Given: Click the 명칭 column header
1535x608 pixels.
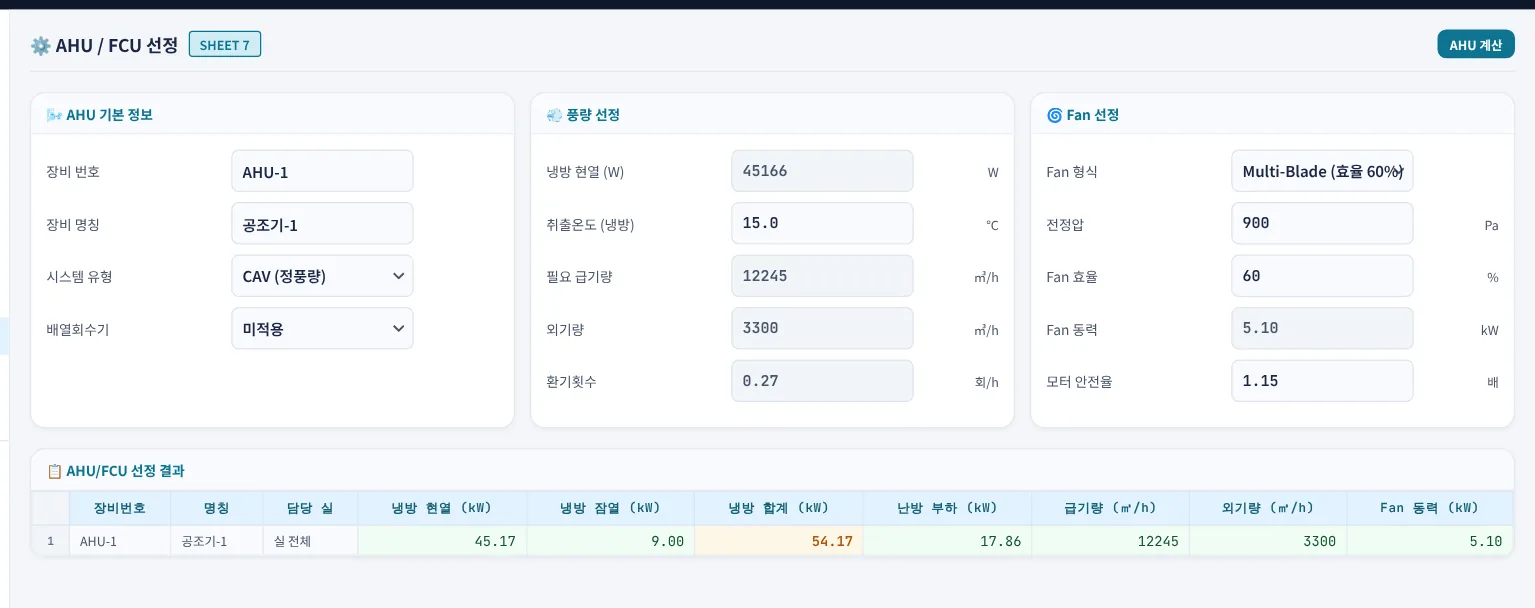Looking at the screenshot, I should click(x=217, y=508).
